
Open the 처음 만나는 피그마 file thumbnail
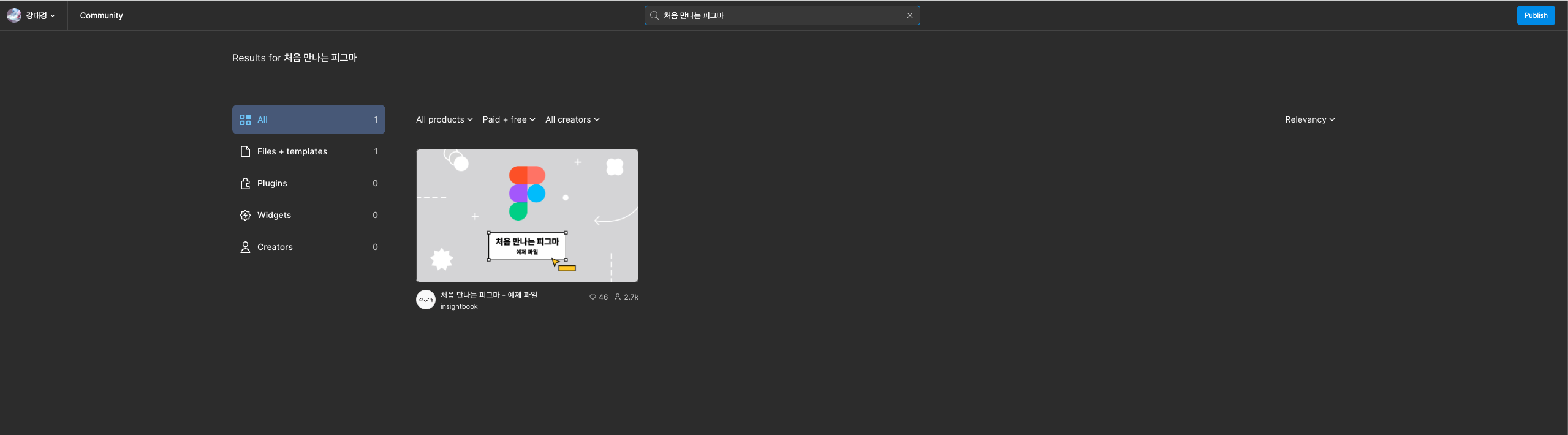click(x=527, y=216)
